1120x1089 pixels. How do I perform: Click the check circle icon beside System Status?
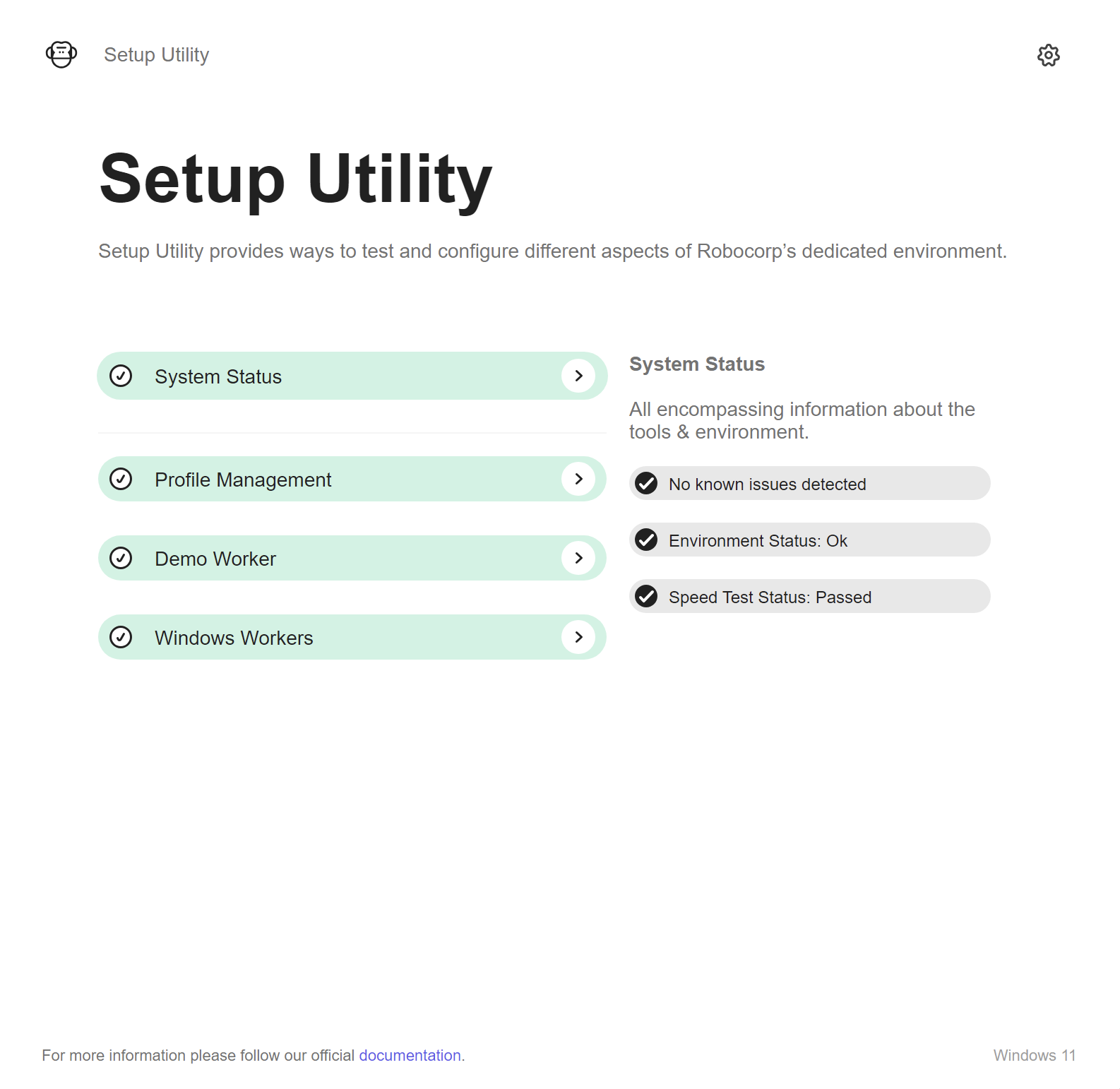(x=121, y=376)
